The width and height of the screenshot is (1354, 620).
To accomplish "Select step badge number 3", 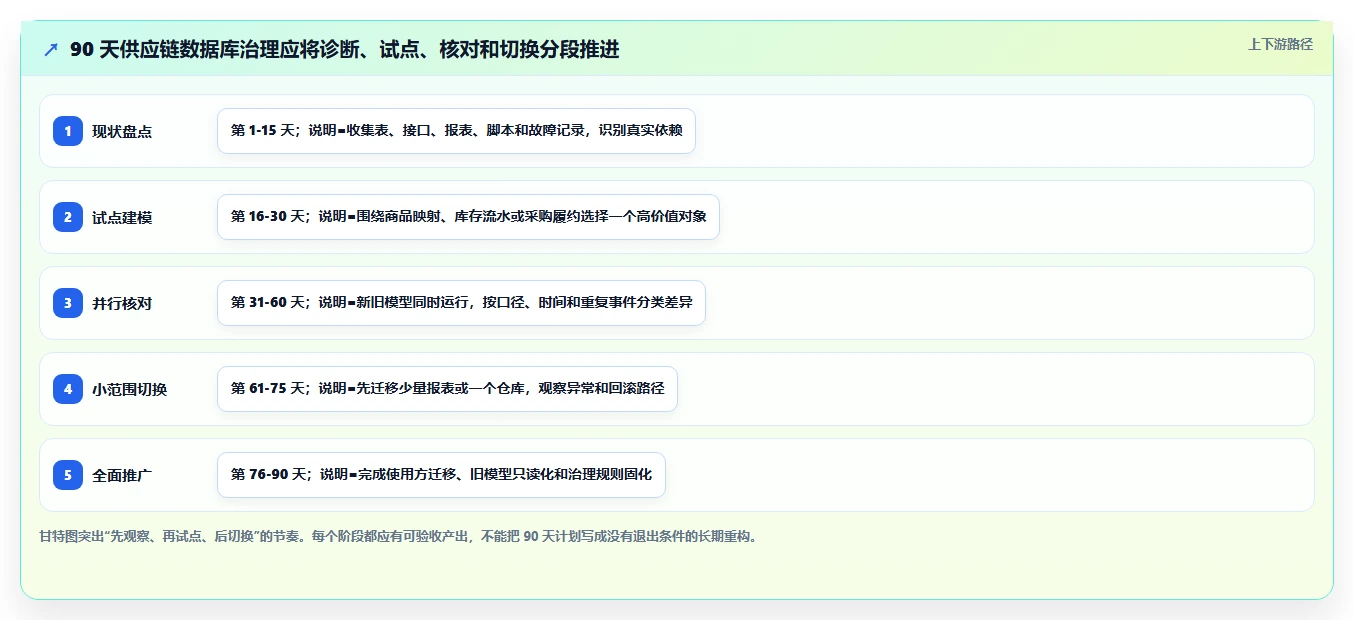I will [x=68, y=303].
